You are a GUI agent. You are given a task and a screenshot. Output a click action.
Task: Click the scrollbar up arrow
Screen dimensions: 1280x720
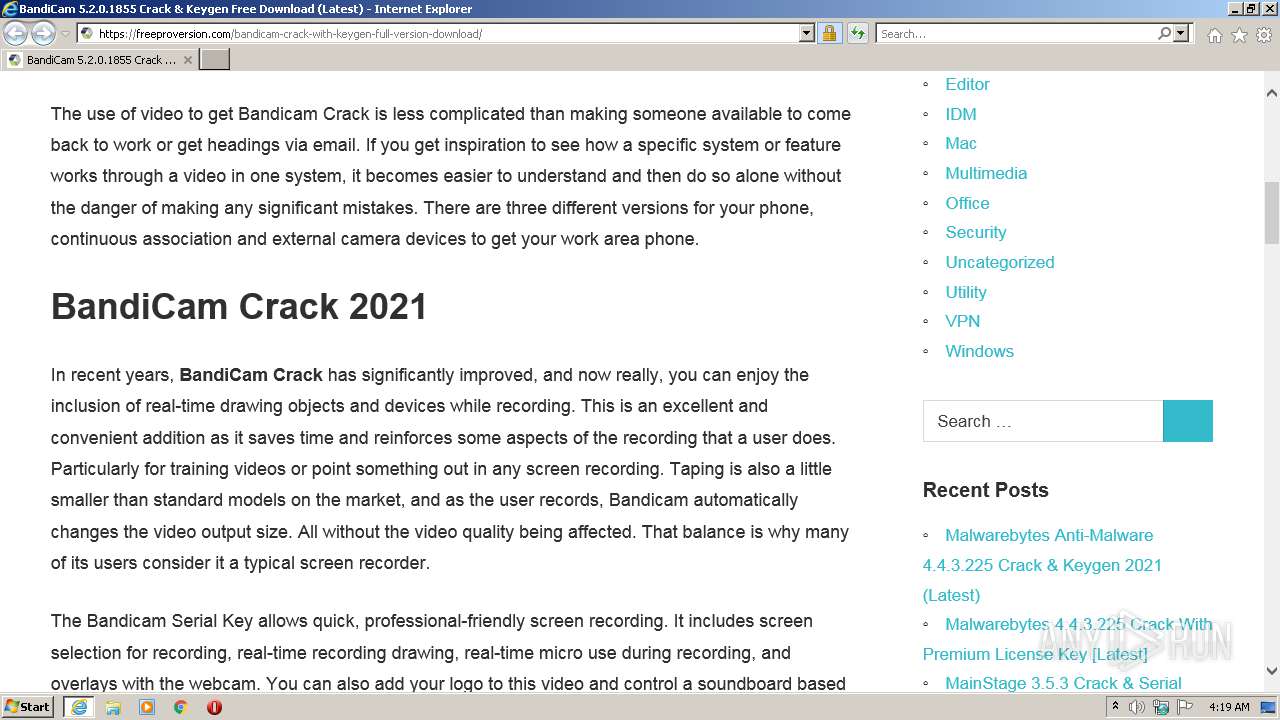pyautogui.click(x=1271, y=92)
